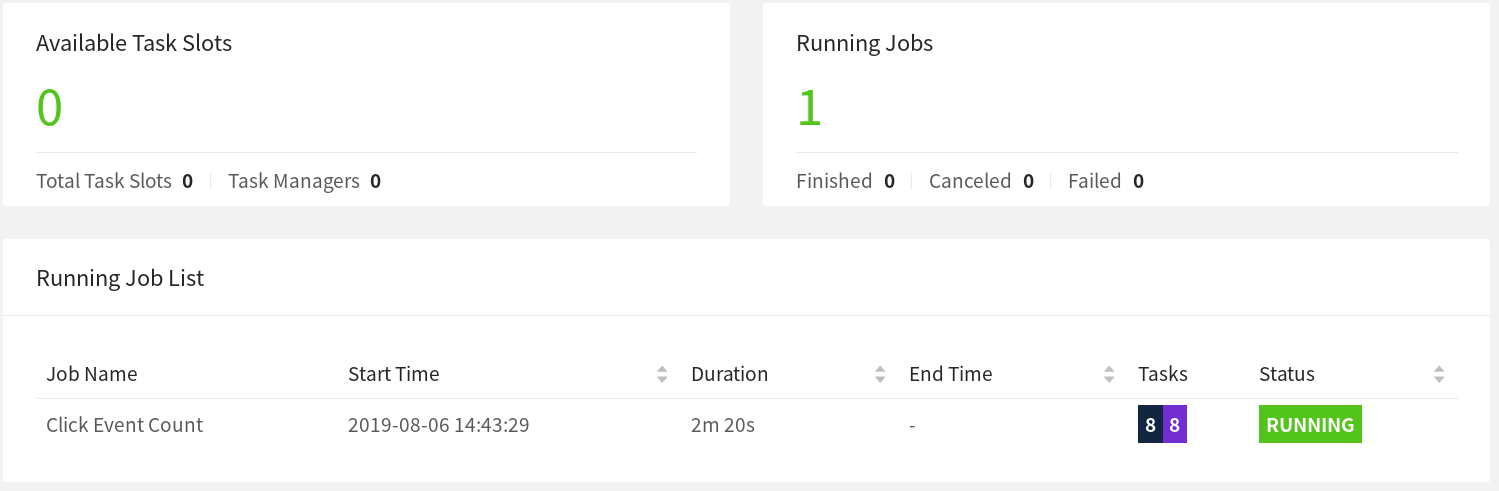Toggle the End Time sort icon
Viewport: 1499px width, 491px height.
pyautogui.click(x=1109, y=375)
